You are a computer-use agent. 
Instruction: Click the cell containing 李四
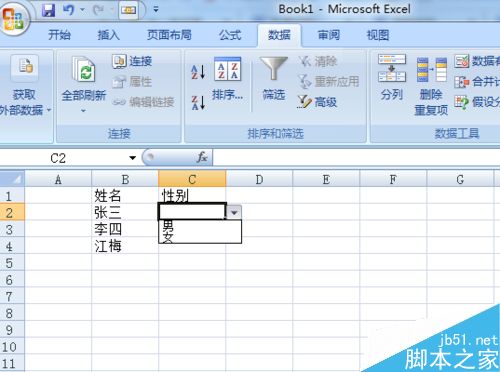pyautogui.click(x=125, y=229)
